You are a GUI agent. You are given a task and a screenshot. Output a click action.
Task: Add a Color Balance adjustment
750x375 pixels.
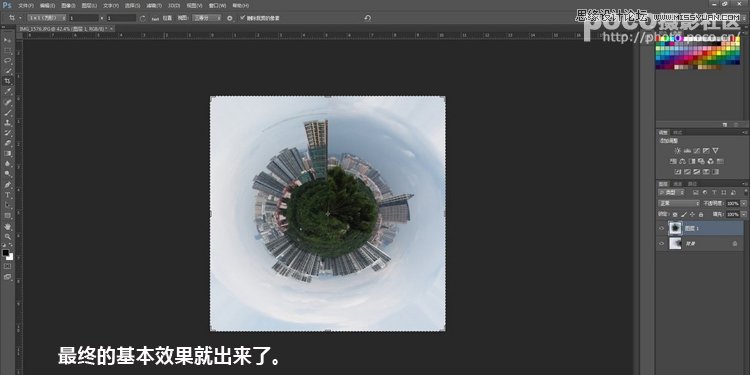coord(683,161)
